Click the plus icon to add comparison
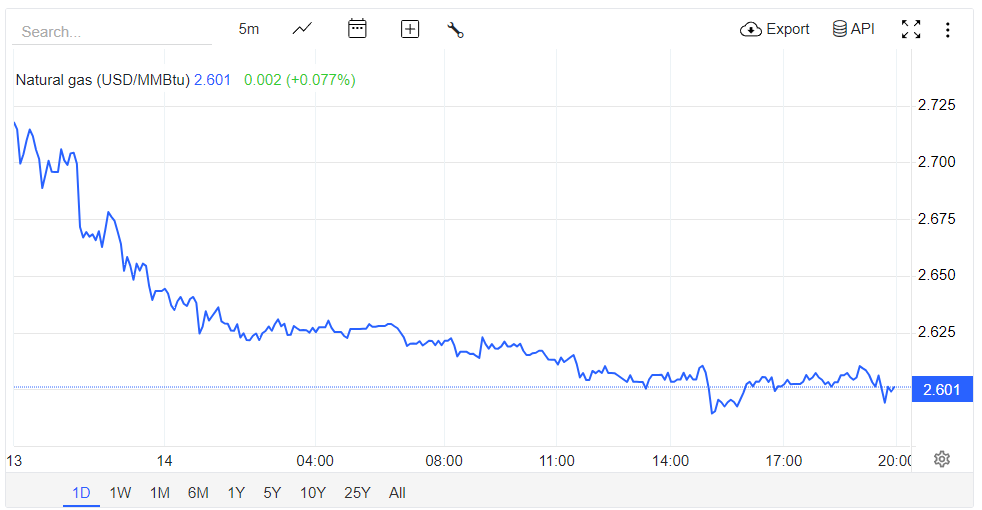The width and height of the screenshot is (982, 510). 410,29
